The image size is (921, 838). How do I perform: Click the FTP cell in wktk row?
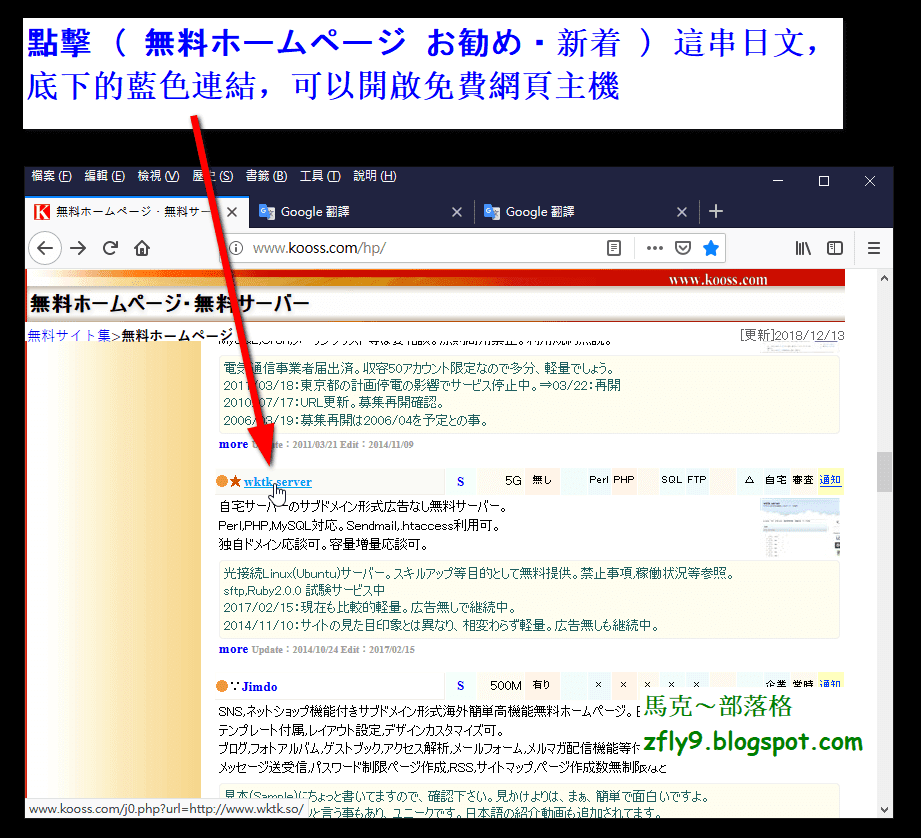point(697,480)
